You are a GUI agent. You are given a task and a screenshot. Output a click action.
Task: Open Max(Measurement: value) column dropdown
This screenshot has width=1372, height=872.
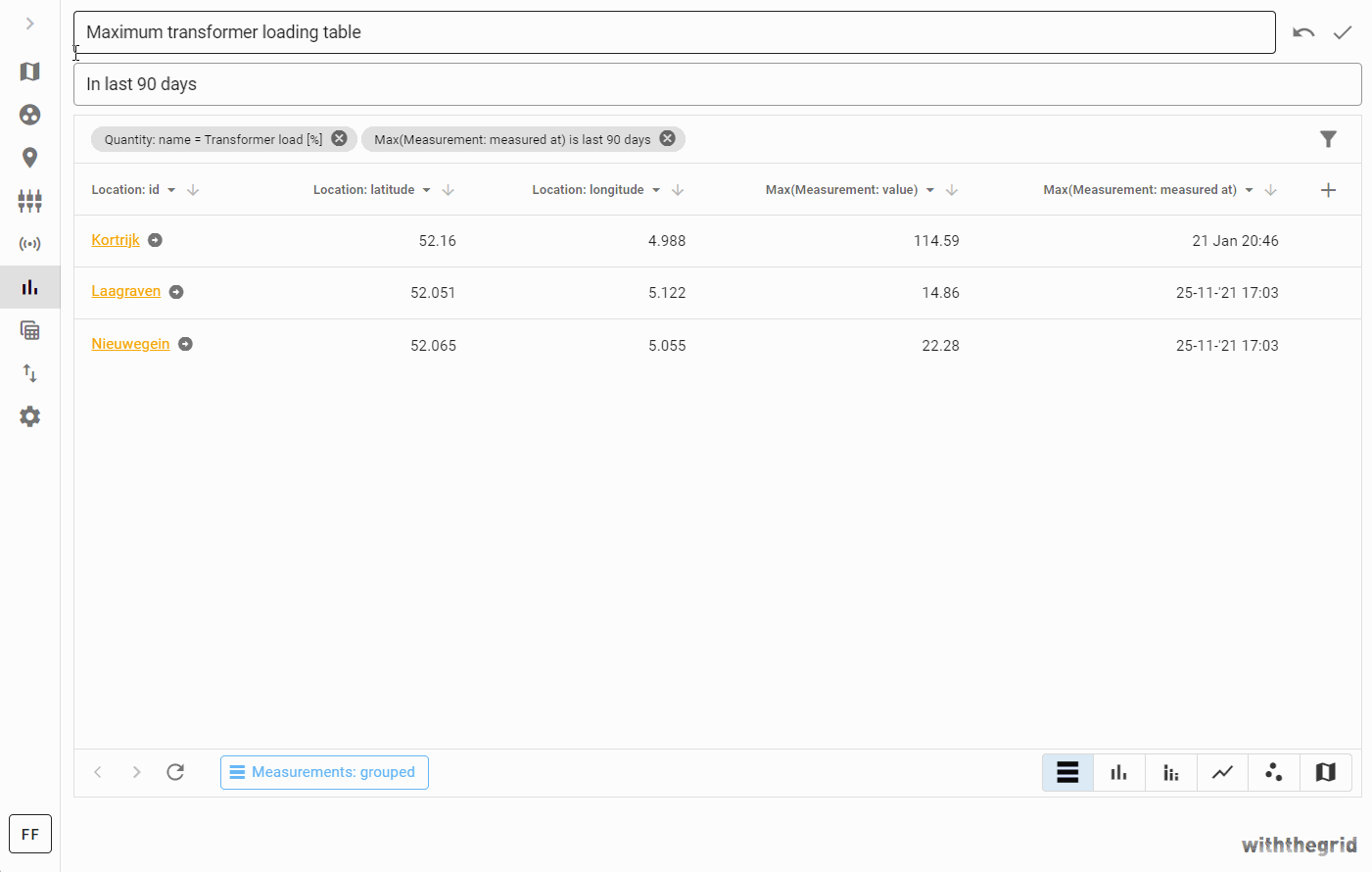pyautogui.click(x=930, y=190)
